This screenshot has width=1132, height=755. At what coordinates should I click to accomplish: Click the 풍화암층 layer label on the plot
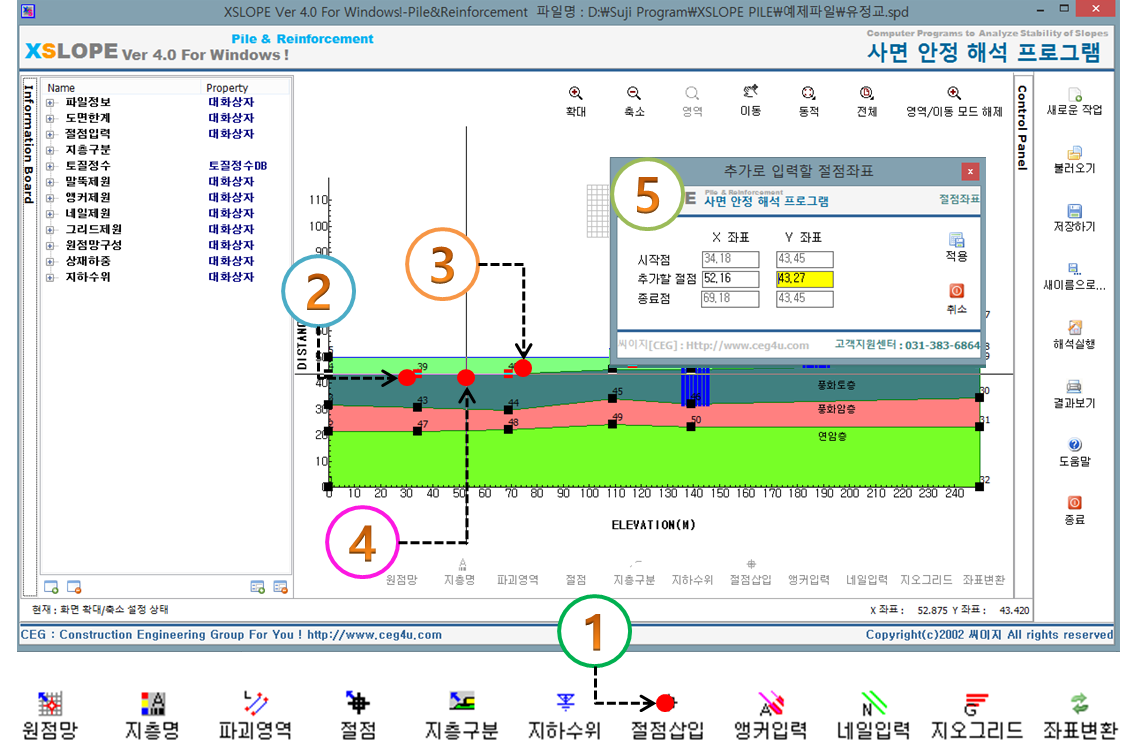[836, 409]
